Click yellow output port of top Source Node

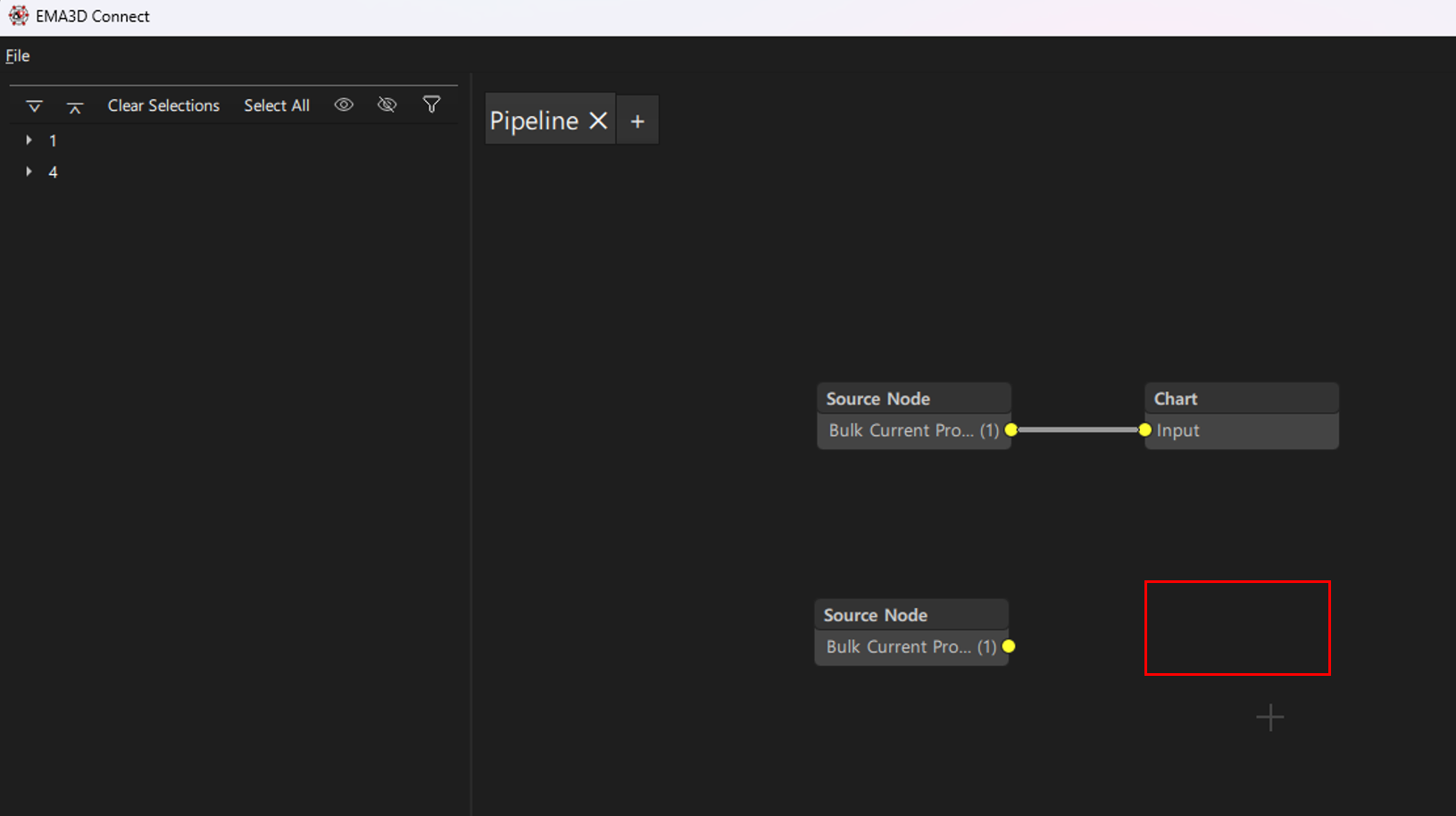click(x=1011, y=430)
